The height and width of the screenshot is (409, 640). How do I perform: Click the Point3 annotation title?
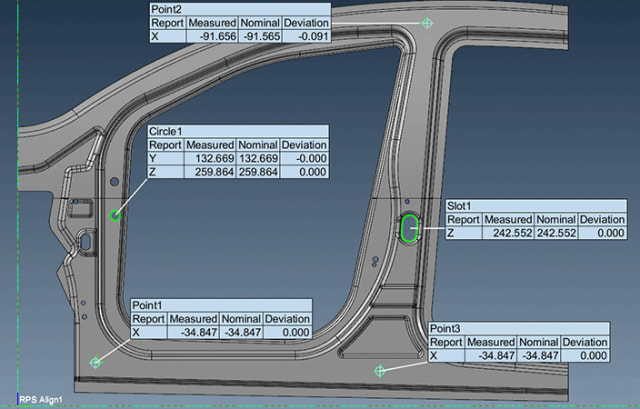tap(446, 329)
